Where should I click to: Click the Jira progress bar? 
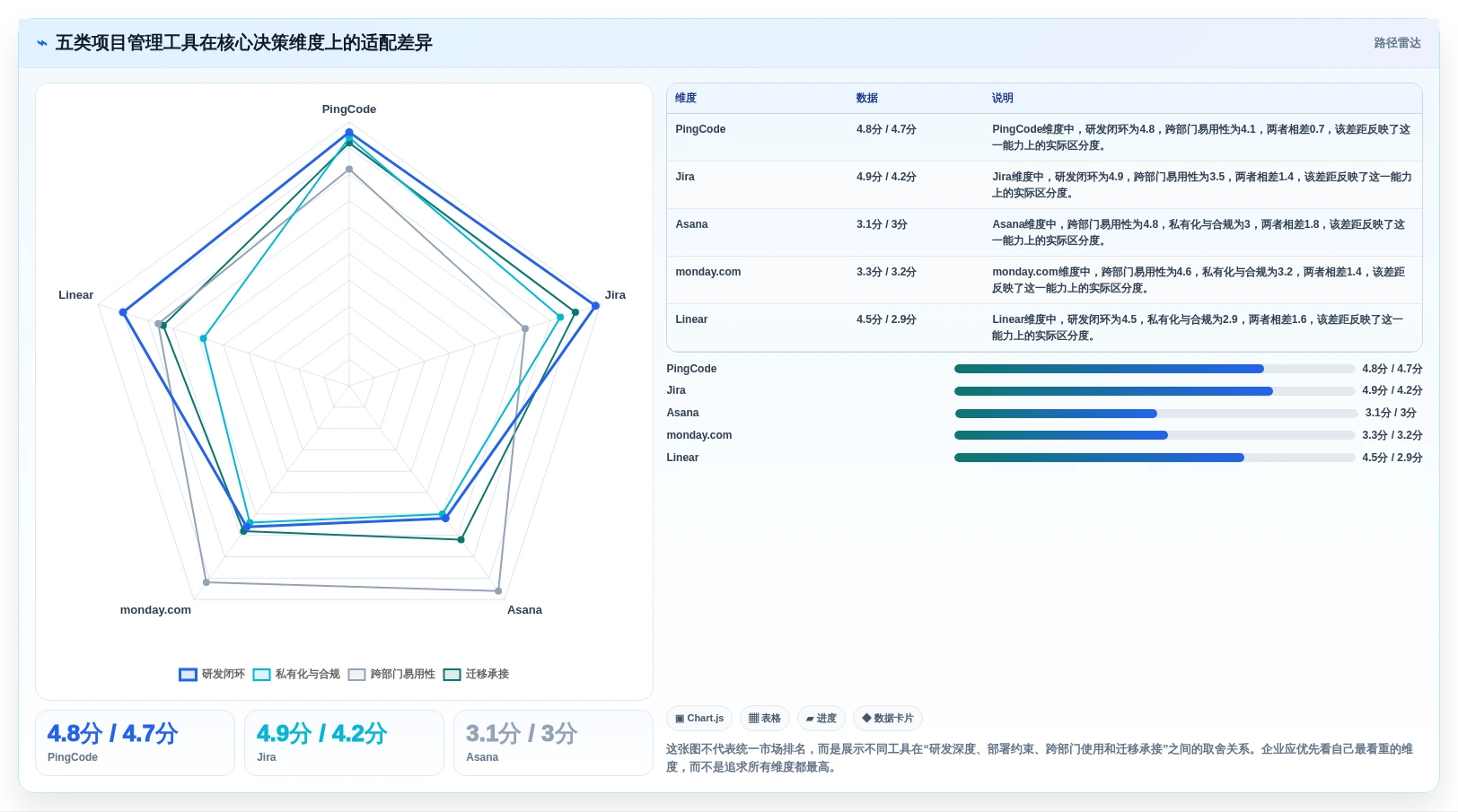coord(1155,391)
